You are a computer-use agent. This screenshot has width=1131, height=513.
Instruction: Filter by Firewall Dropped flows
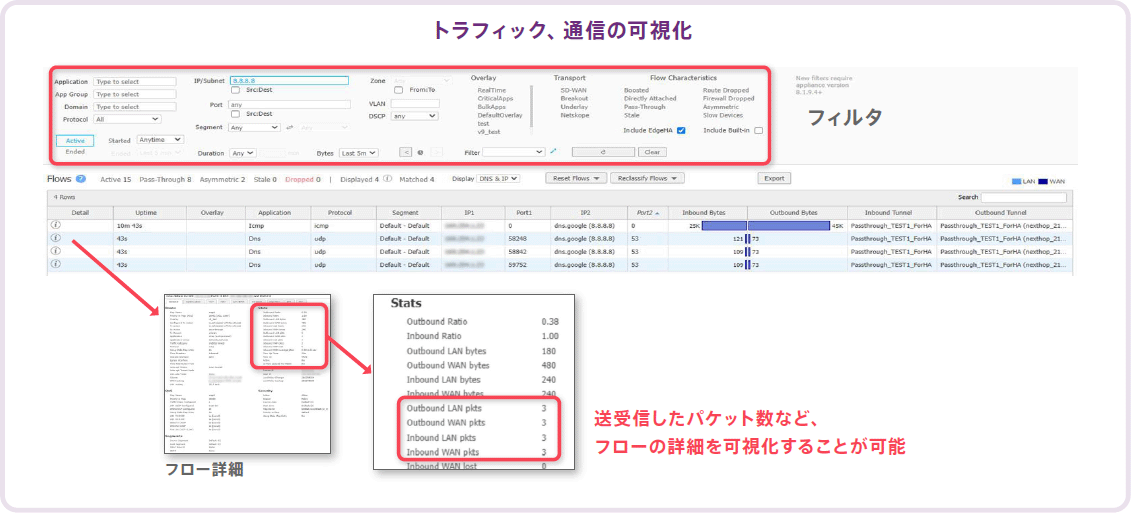coord(729,98)
